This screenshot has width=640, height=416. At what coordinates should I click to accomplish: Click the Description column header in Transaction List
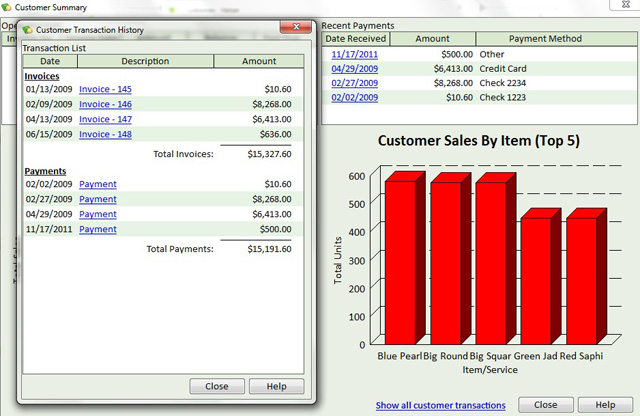click(x=146, y=61)
